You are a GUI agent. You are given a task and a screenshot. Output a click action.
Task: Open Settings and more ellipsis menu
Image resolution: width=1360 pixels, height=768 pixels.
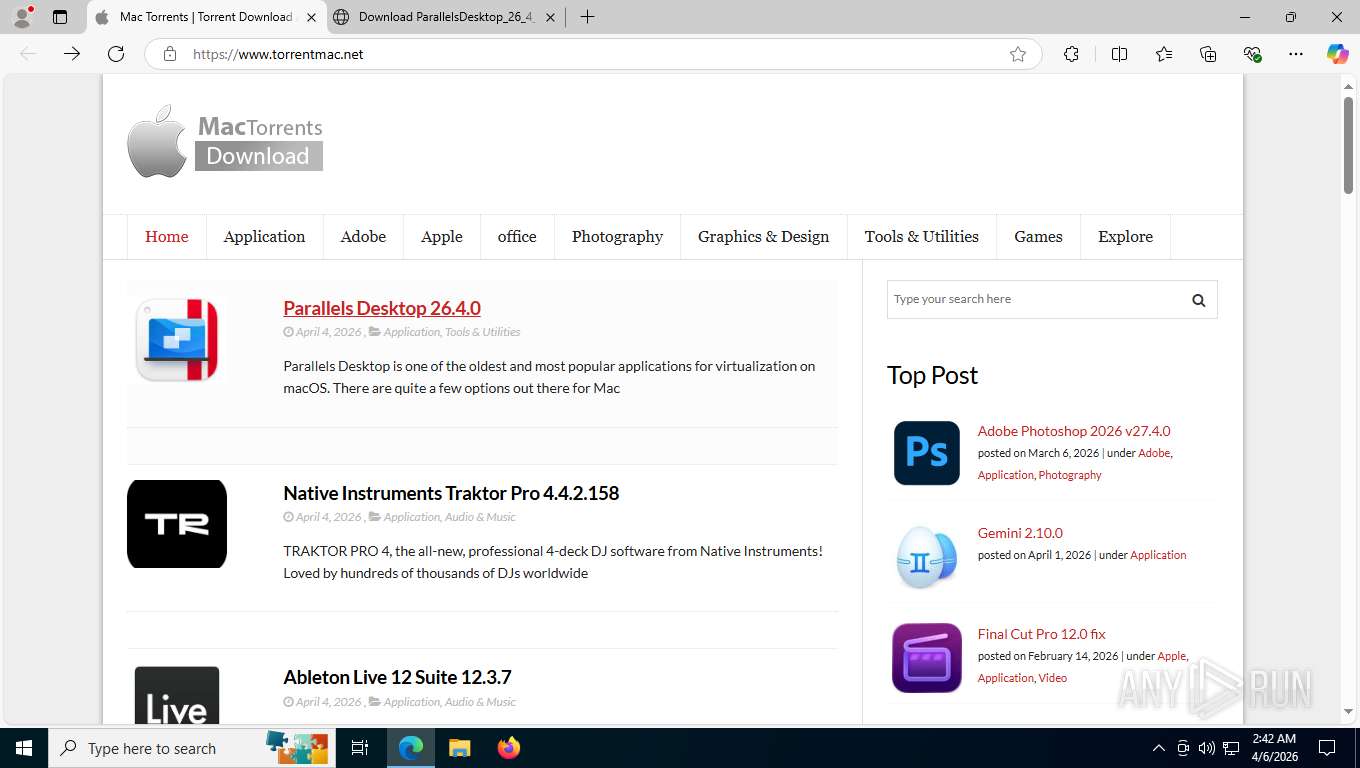pyautogui.click(x=1296, y=54)
